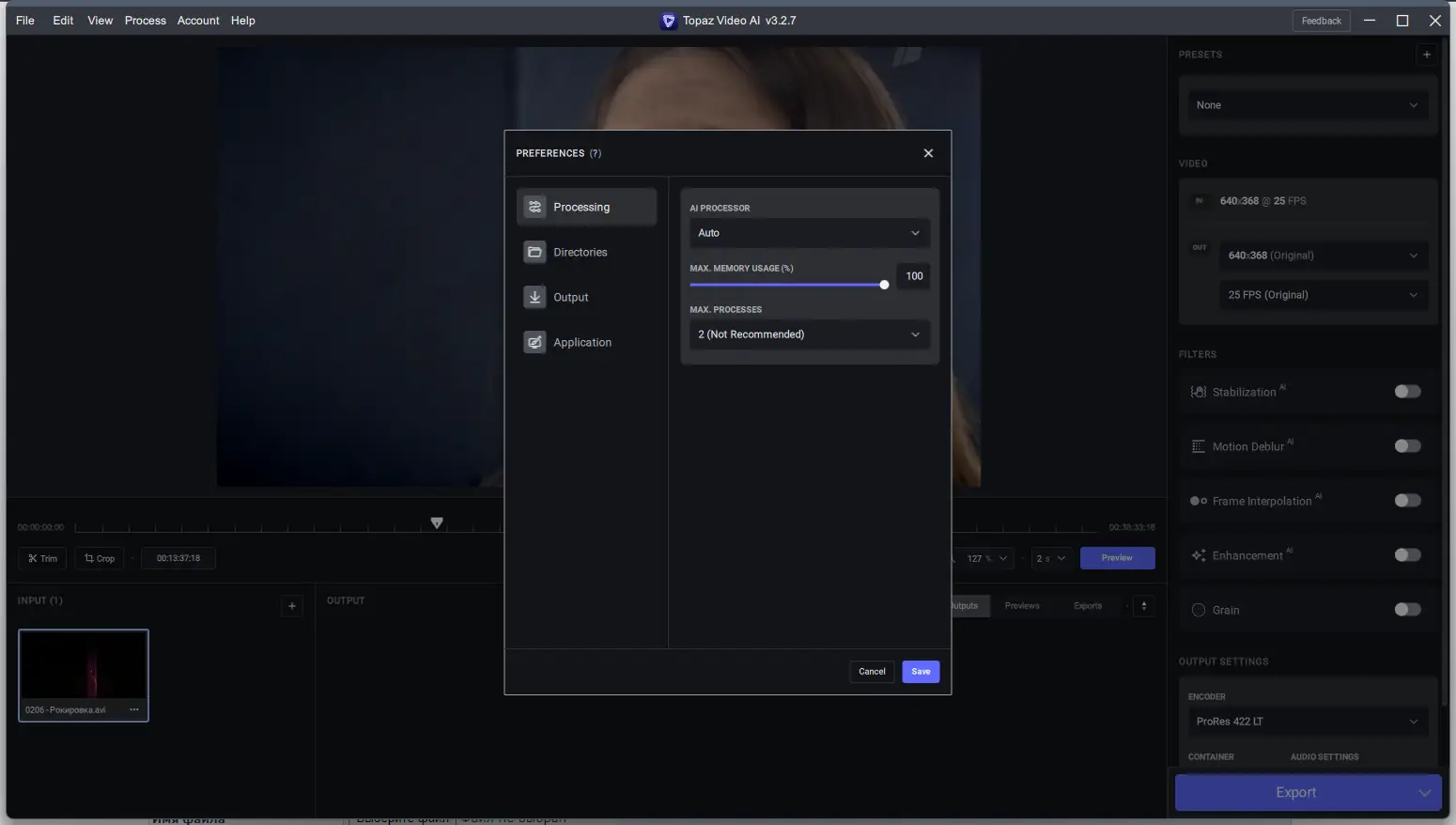The width and height of the screenshot is (1456, 825).
Task: Expand the preview duration dropdown 2 s
Action: coord(1051,558)
